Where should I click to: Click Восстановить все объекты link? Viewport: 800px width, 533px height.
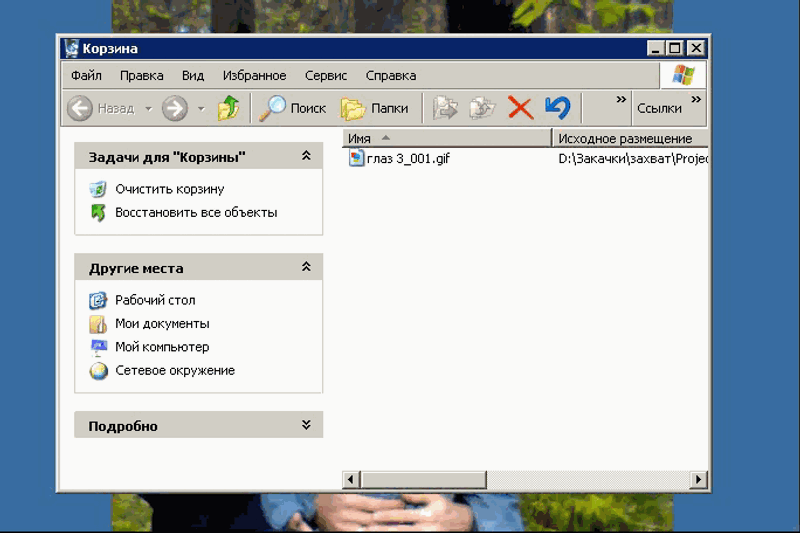[196, 213]
